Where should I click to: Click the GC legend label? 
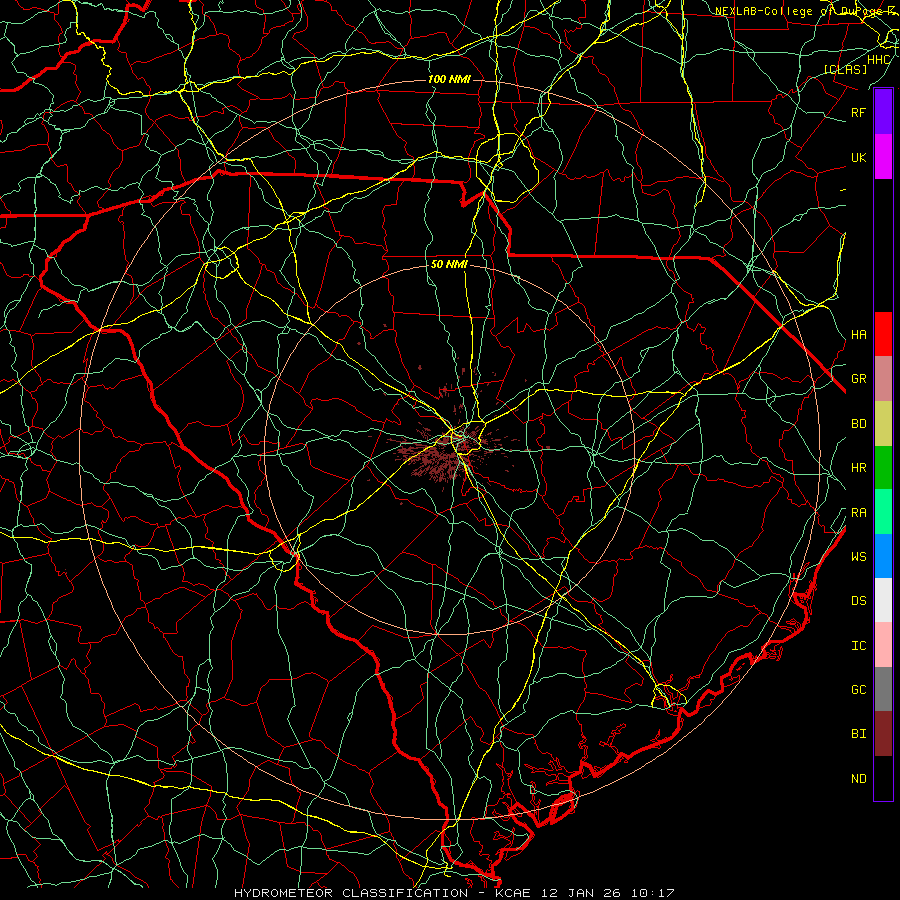tap(858, 689)
